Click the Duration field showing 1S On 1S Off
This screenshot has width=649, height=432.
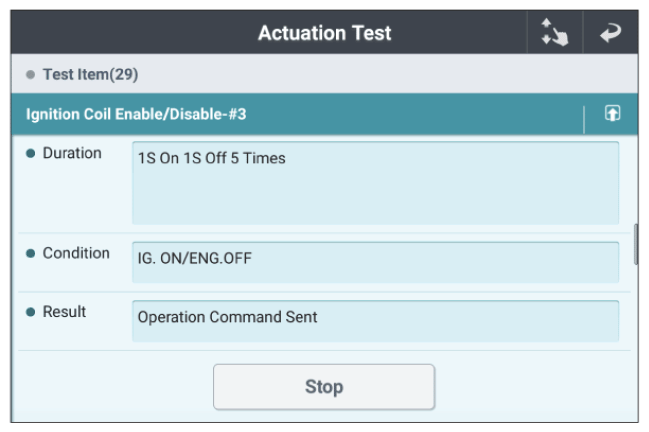375,183
